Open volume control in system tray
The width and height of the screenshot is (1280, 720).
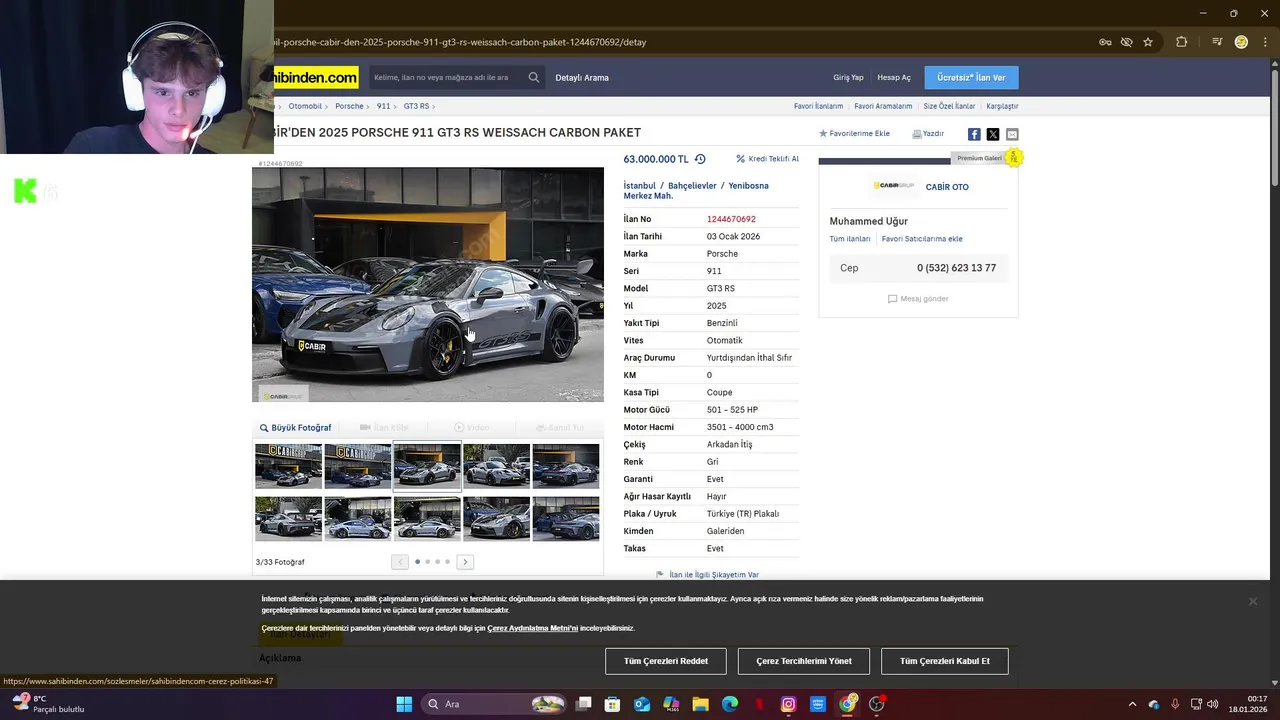1212,704
